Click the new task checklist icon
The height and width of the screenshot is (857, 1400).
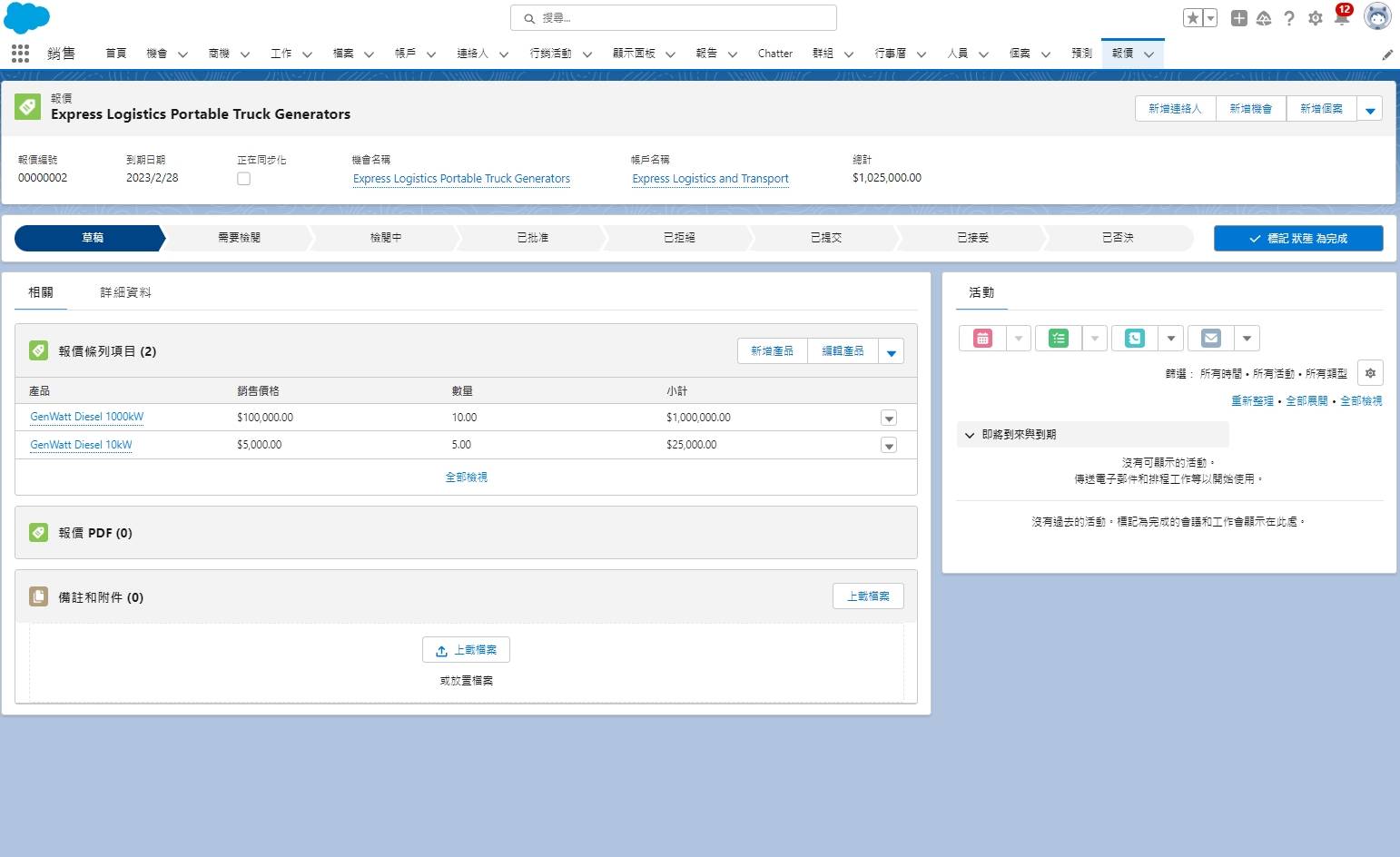1059,339
